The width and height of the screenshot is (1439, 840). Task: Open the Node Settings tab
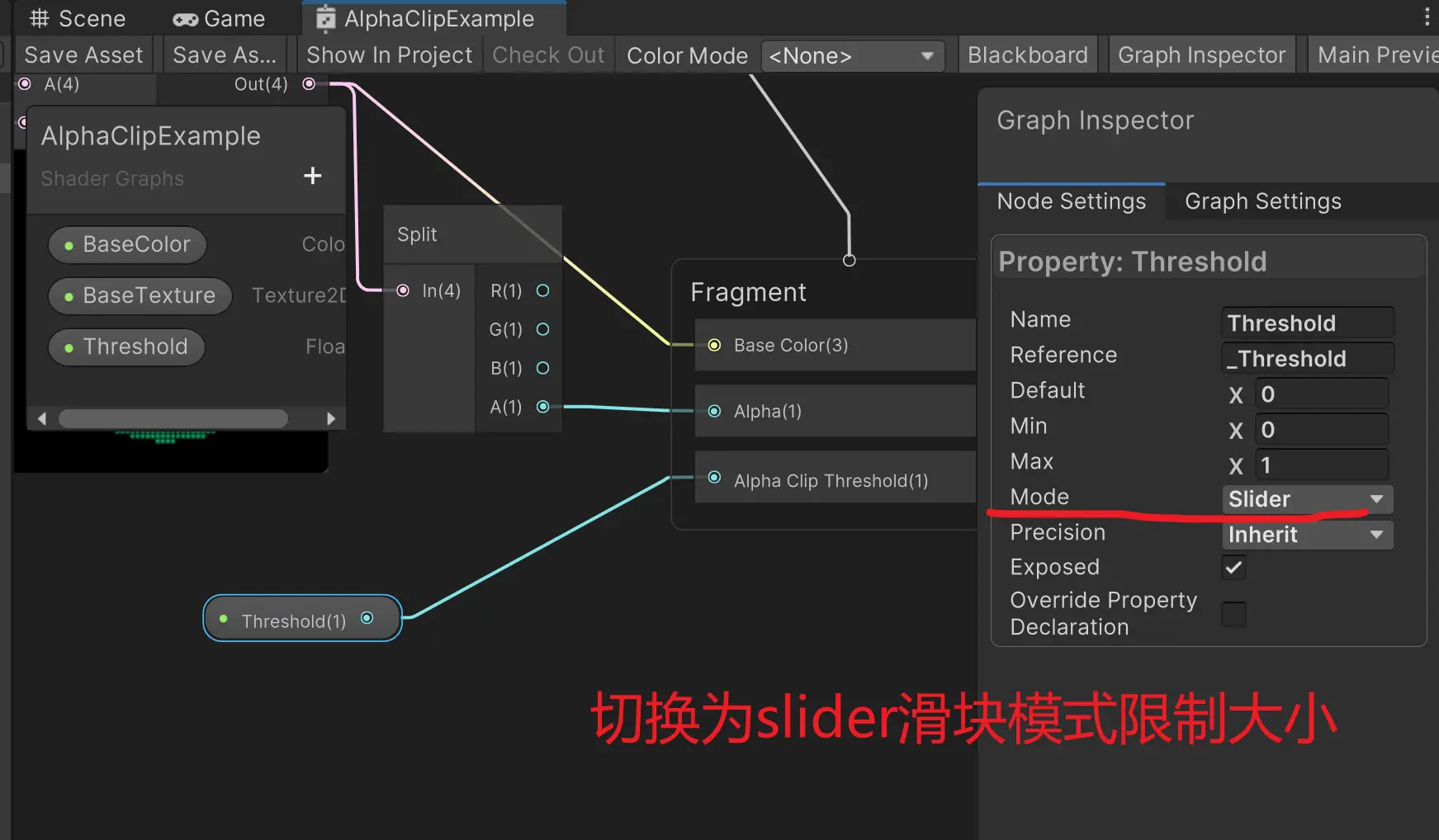[1072, 201]
